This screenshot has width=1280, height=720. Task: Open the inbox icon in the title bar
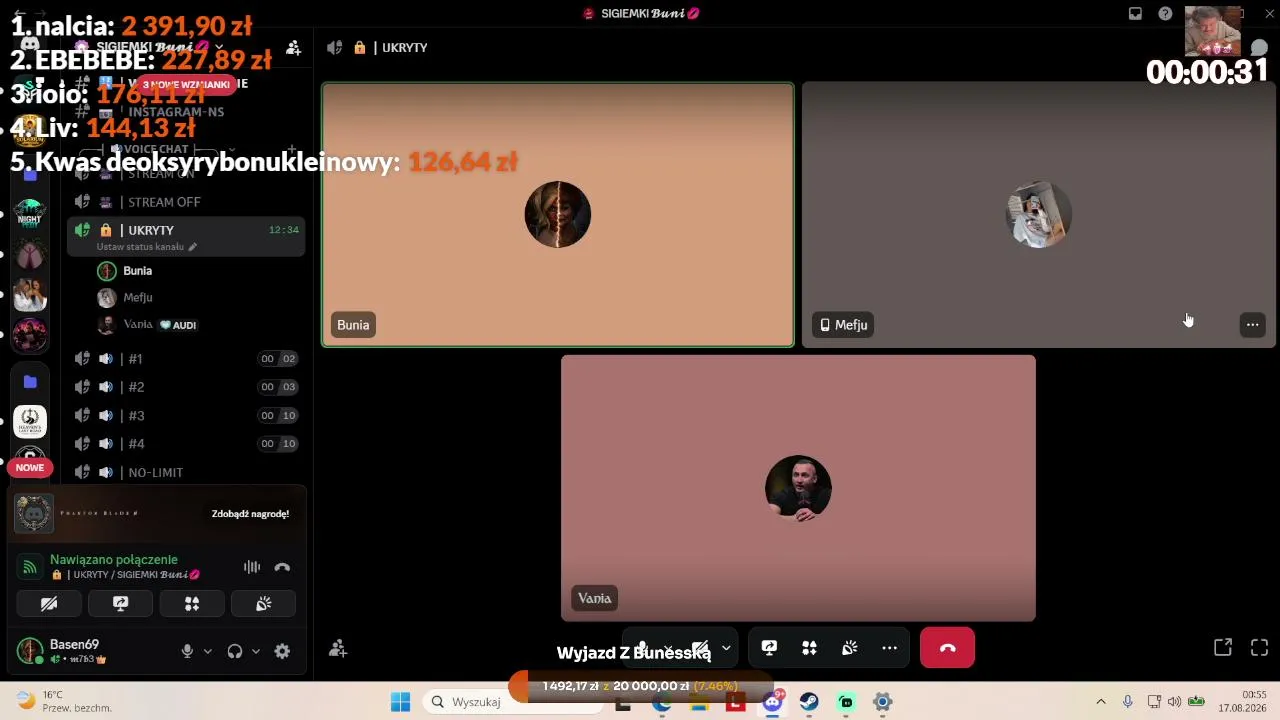click(x=1135, y=13)
